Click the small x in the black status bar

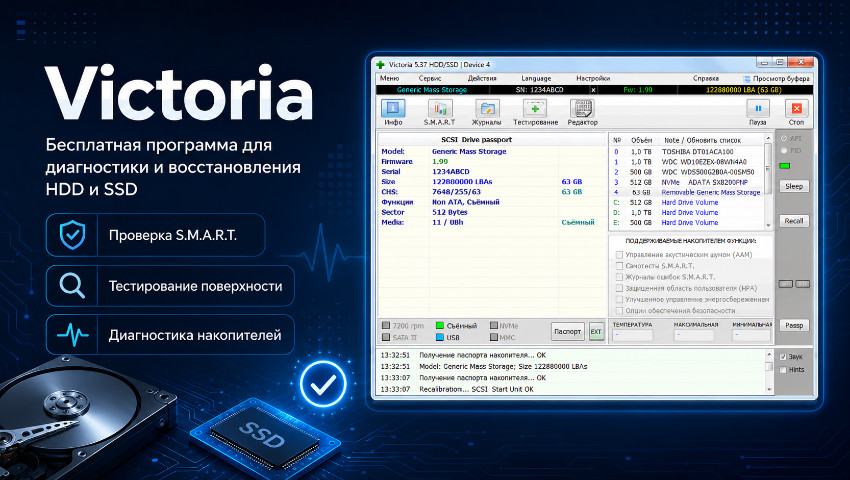(594, 90)
